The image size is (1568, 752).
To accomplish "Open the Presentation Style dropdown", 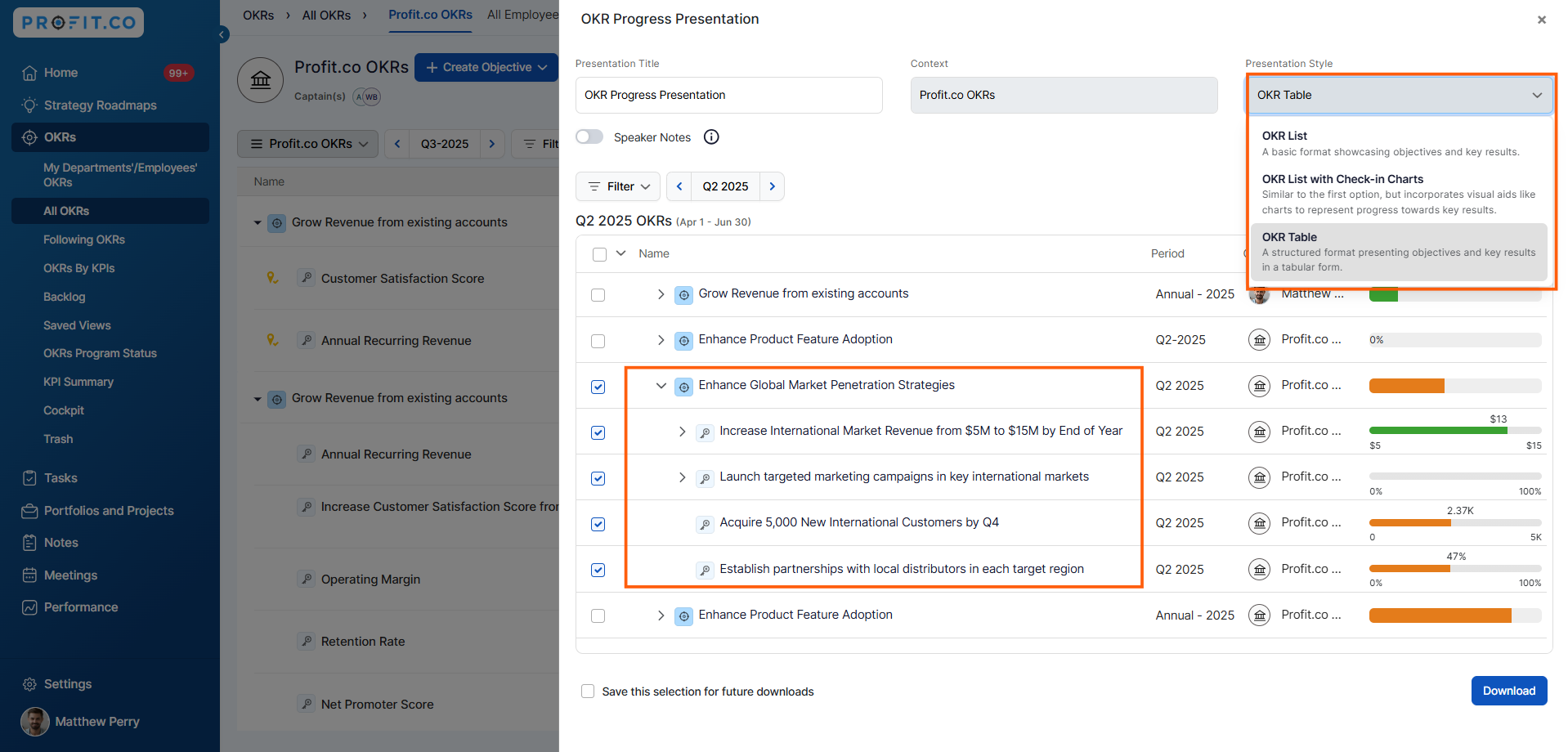I will pos(1399,95).
